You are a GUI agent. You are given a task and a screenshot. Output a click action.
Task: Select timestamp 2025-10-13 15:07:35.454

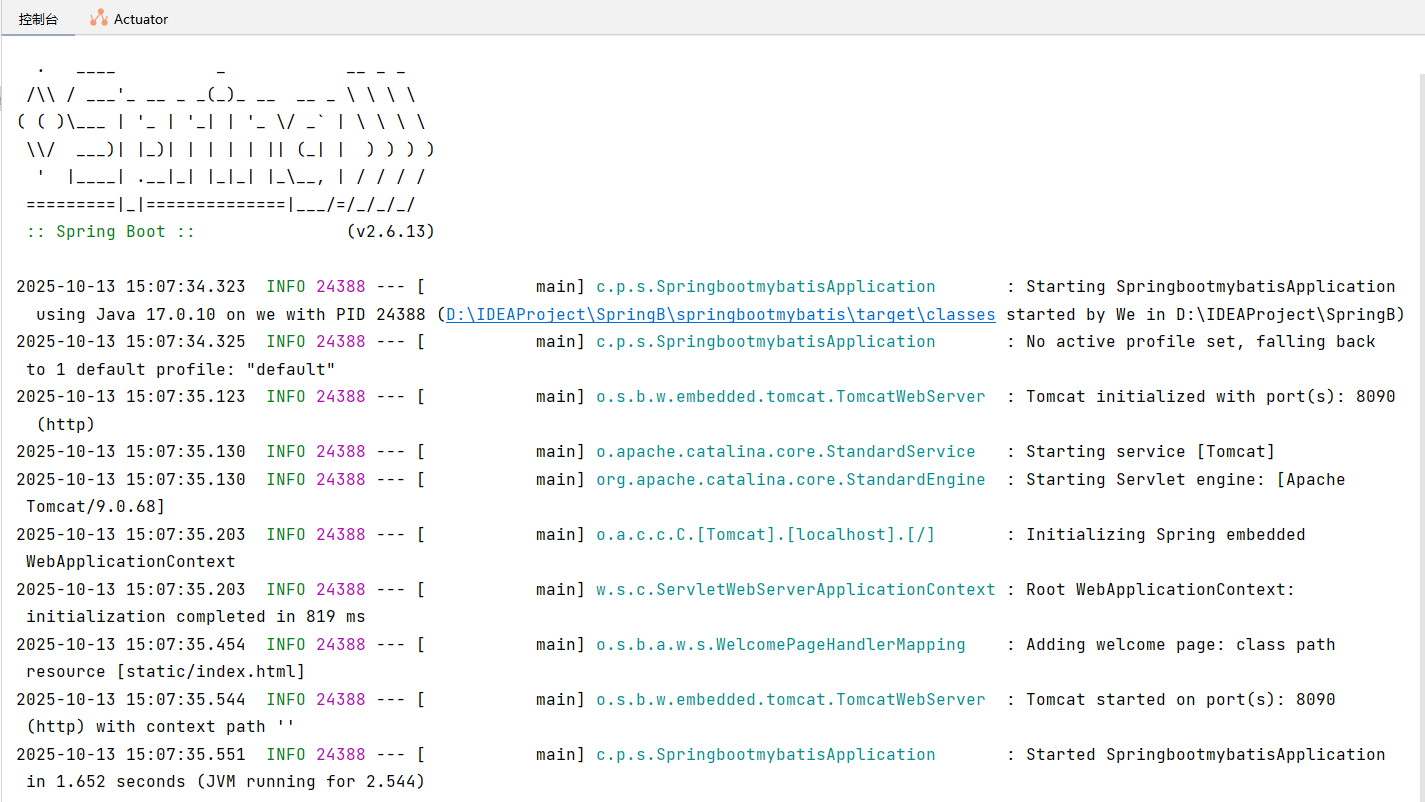[131, 644]
